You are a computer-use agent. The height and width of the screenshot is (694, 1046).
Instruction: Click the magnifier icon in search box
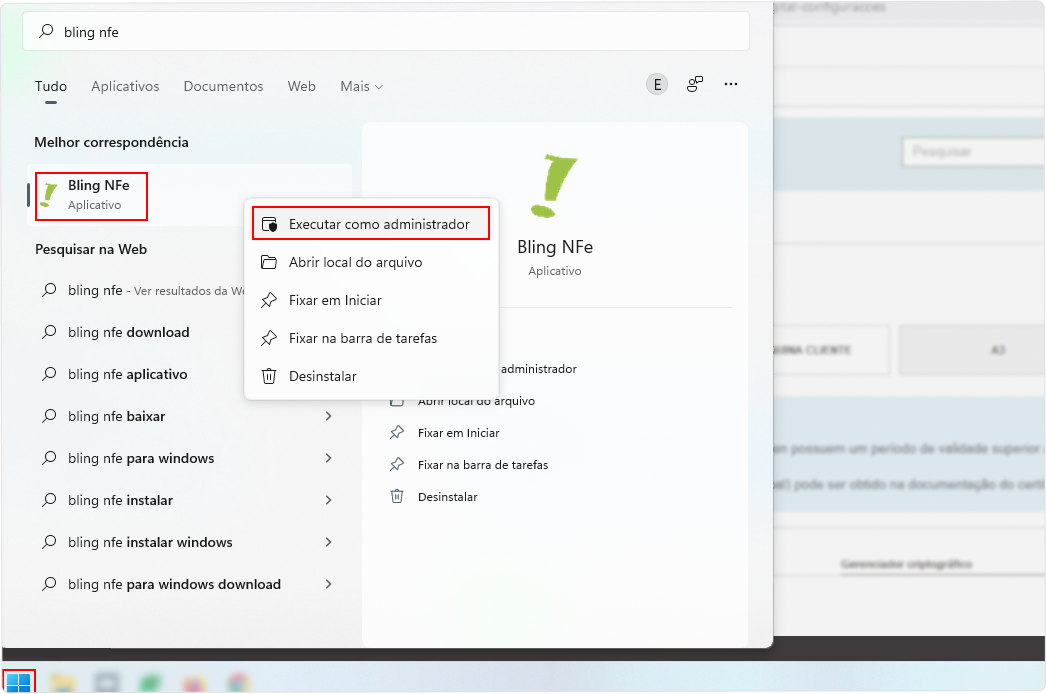pos(46,31)
